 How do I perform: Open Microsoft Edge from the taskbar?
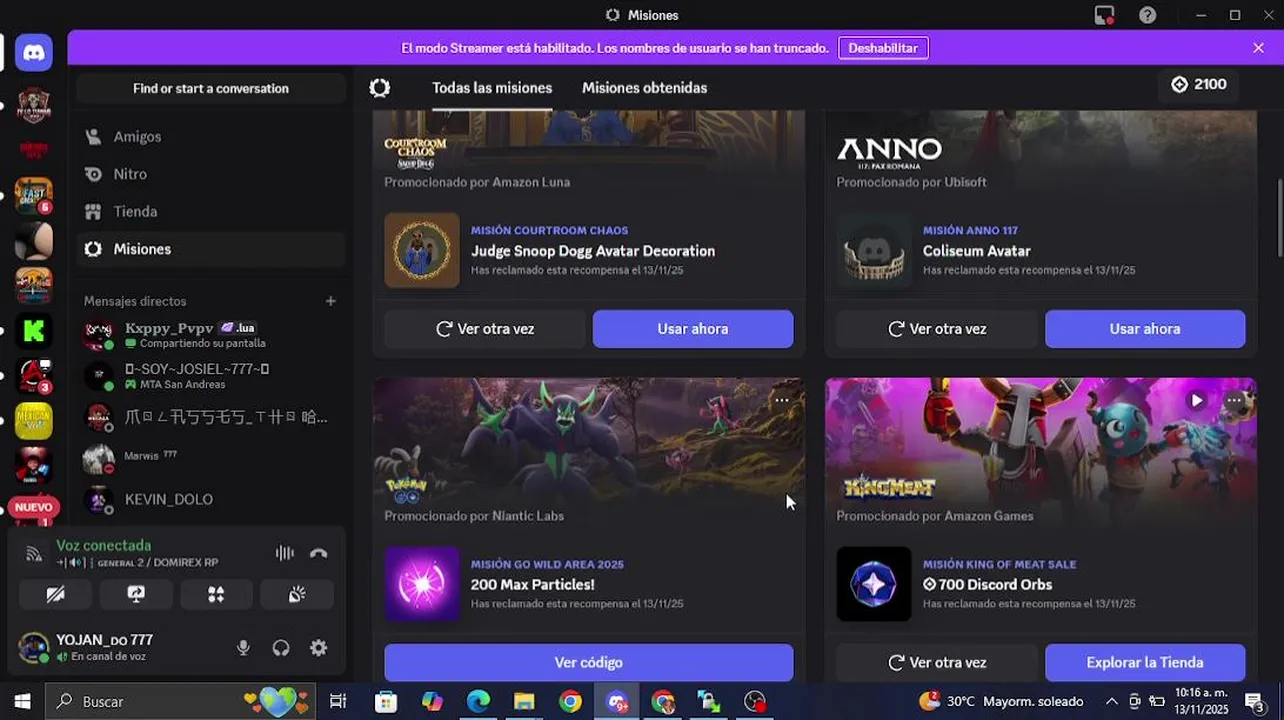coord(478,702)
